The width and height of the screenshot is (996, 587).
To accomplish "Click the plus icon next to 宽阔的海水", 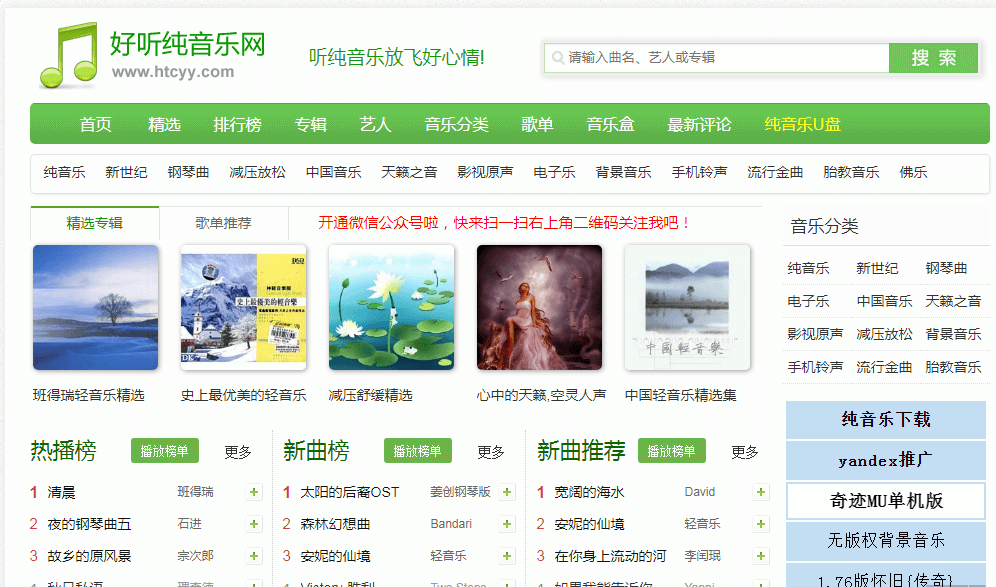I will [x=760, y=492].
